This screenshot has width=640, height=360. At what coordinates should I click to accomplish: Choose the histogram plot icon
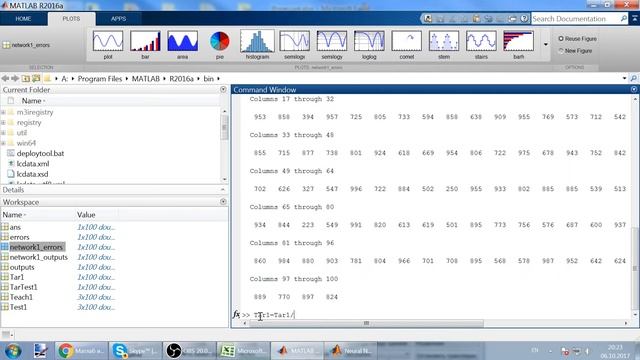[x=257, y=45]
